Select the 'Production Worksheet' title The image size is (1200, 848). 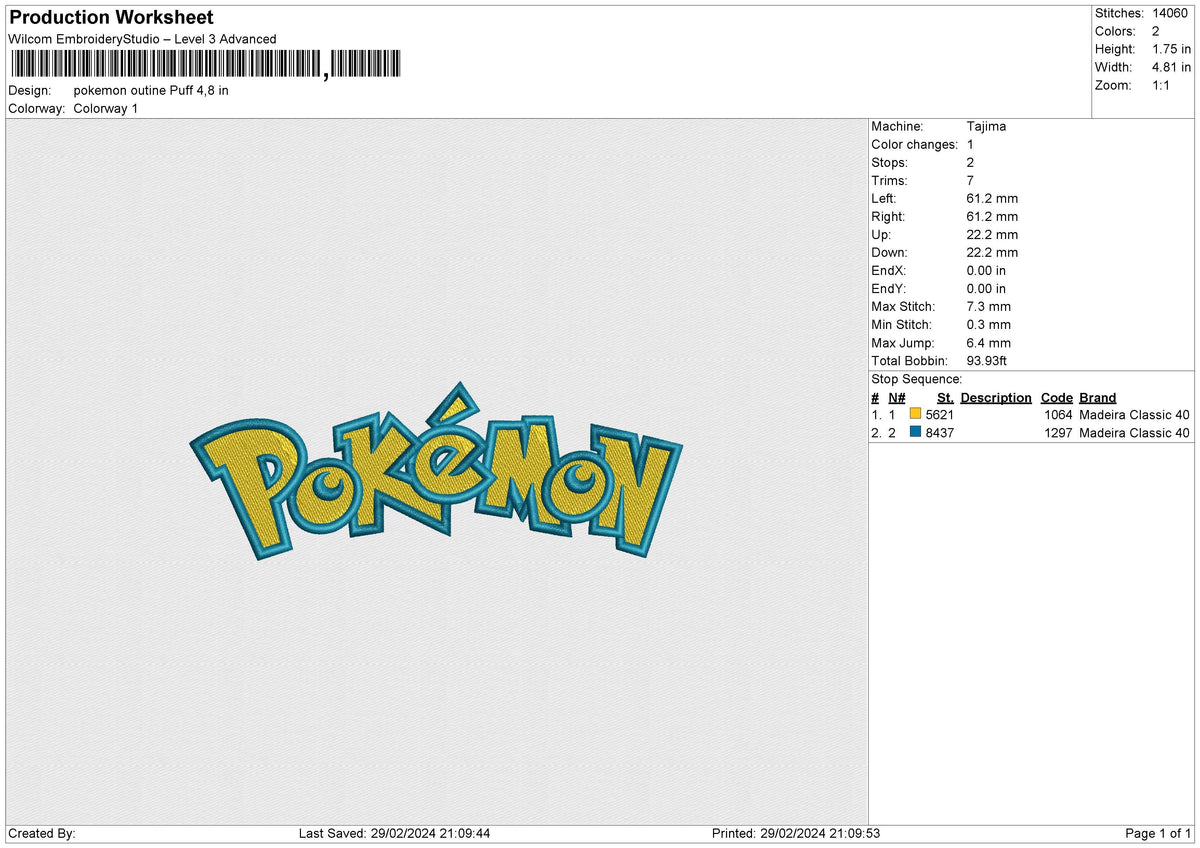111,18
